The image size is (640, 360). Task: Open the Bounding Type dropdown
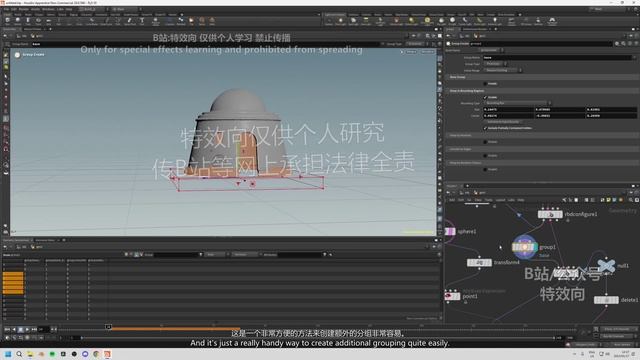(517, 103)
